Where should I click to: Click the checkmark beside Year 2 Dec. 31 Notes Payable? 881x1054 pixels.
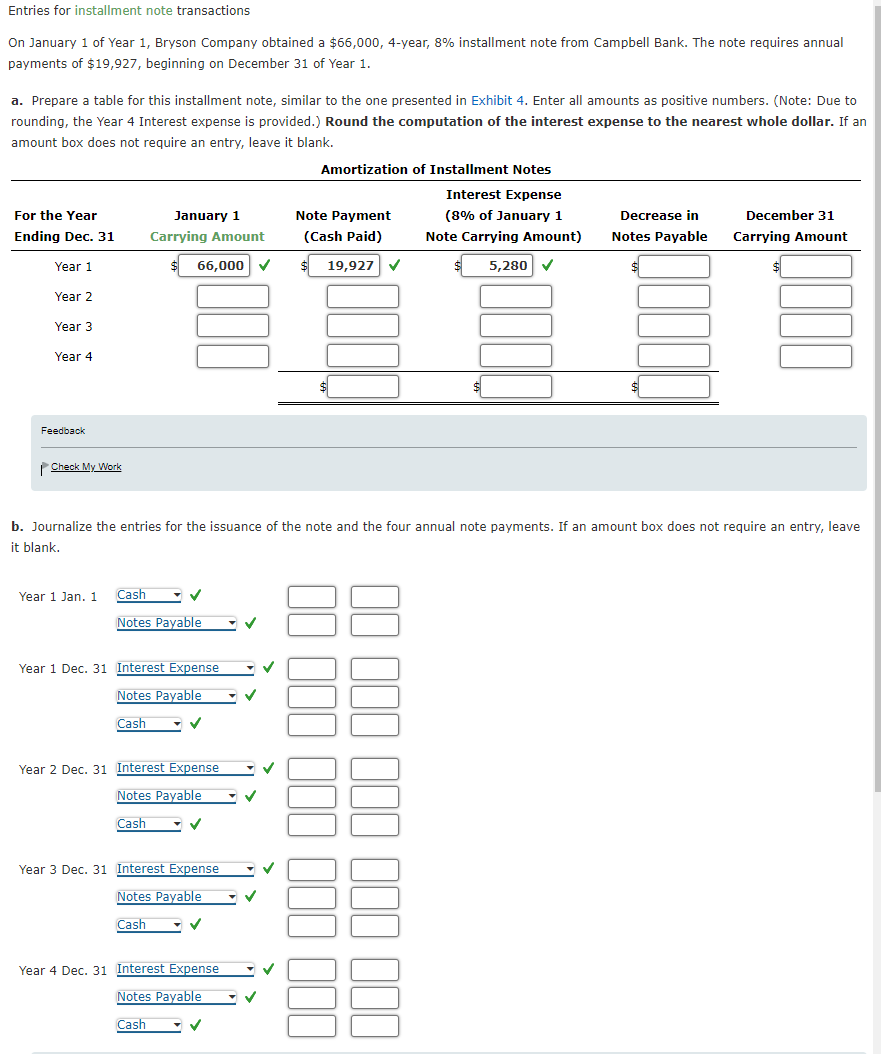(x=250, y=795)
